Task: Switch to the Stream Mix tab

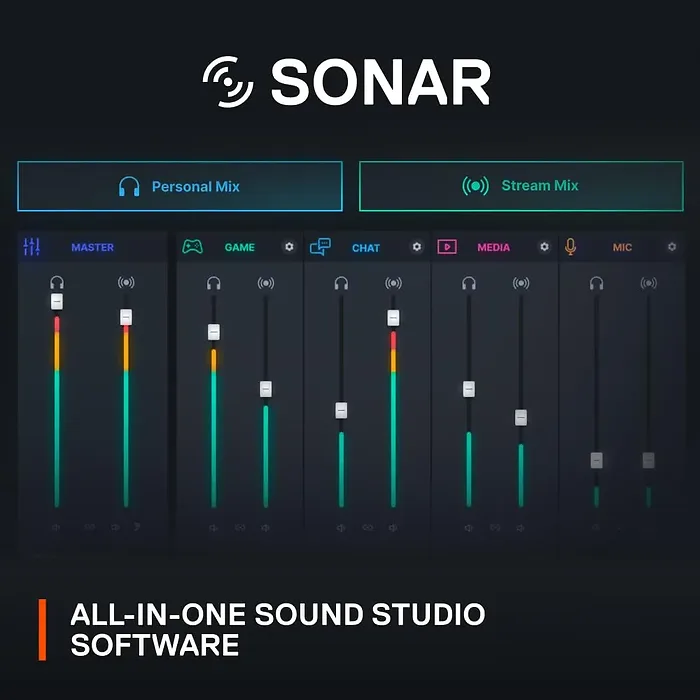Action: click(x=521, y=186)
